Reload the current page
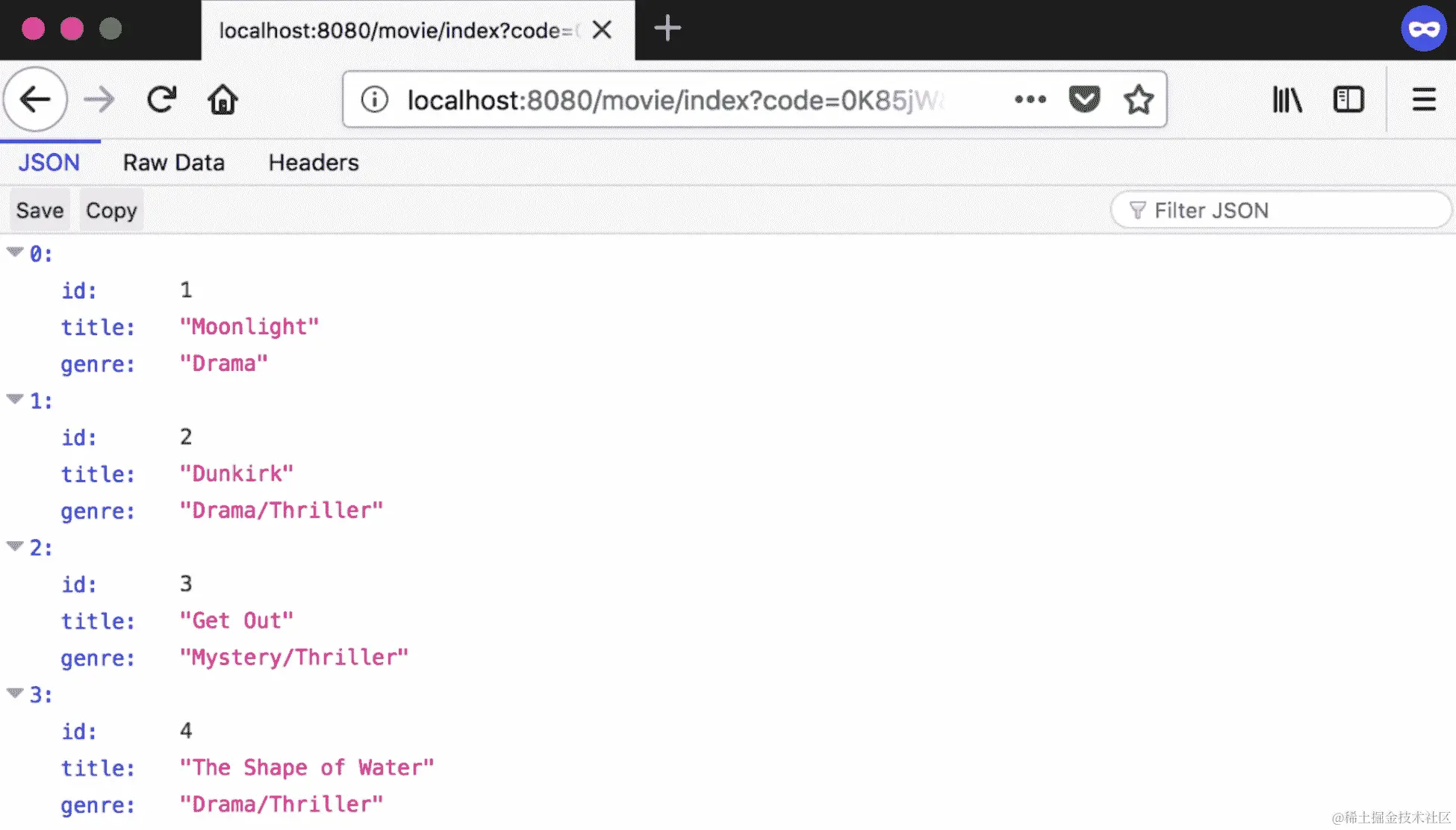The height and width of the screenshot is (830, 1456). pyautogui.click(x=161, y=99)
